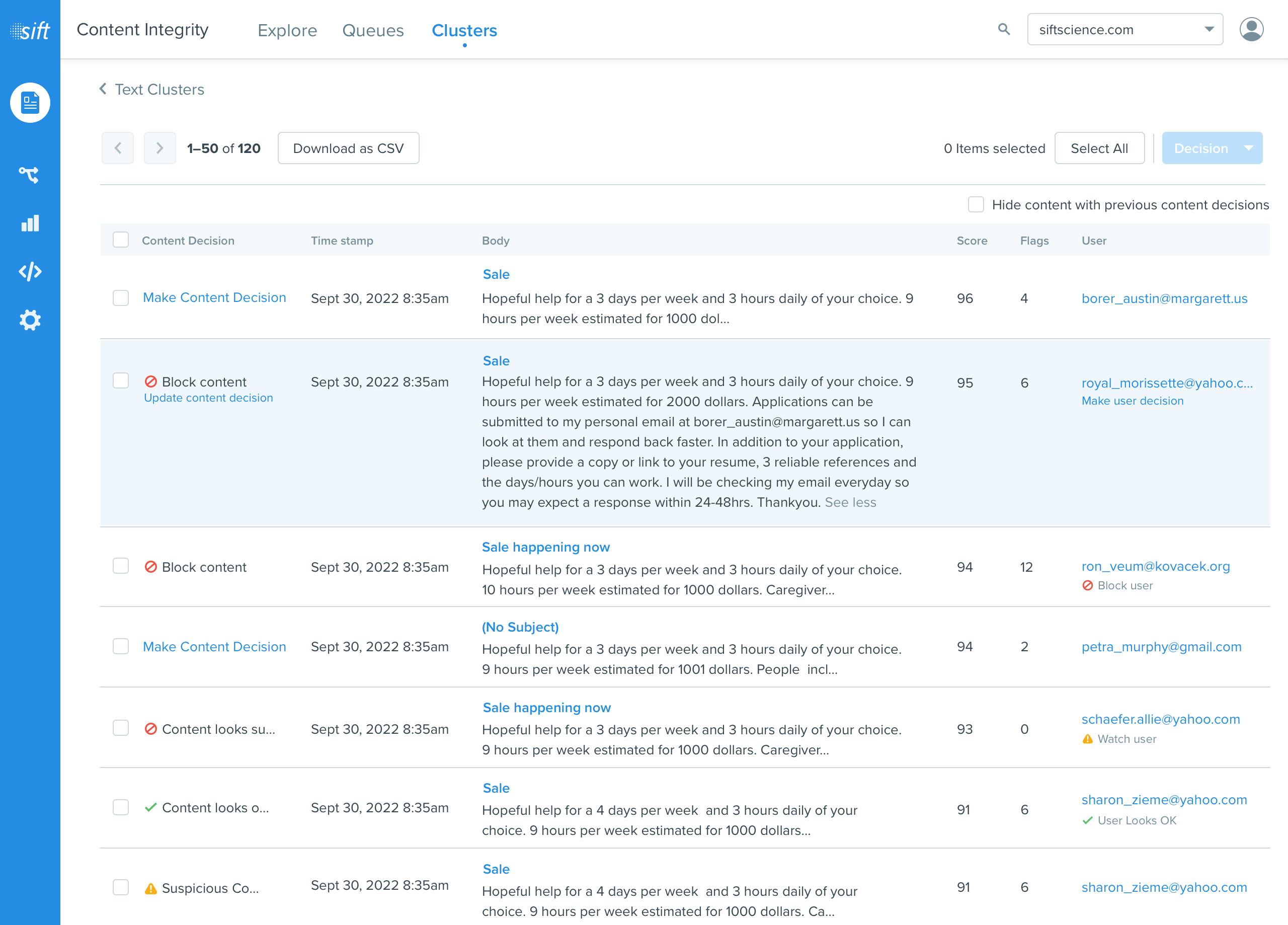Open Sale happening now title in ron_veum row
Viewport: 1288px width, 925px height.
point(546,547)
